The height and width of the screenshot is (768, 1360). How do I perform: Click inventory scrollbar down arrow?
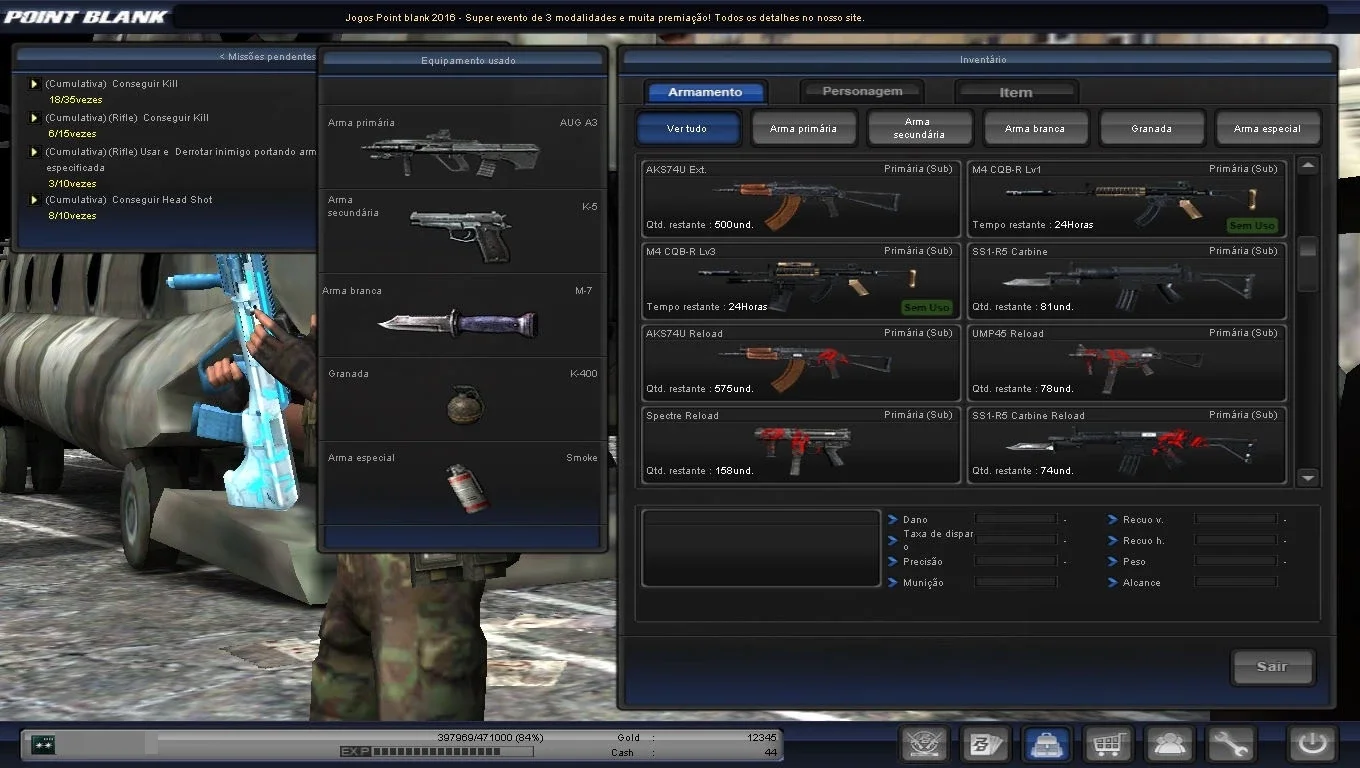(x=1308, y=478)
